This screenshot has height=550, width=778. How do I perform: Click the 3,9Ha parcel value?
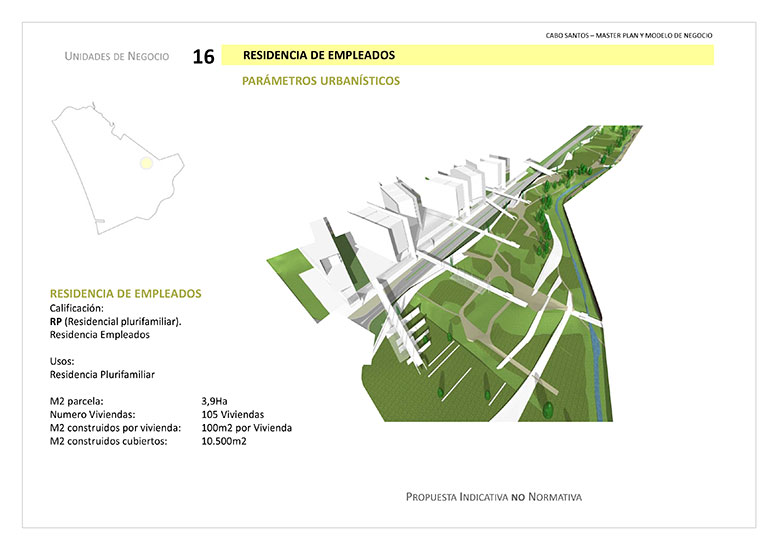(217, 400)
